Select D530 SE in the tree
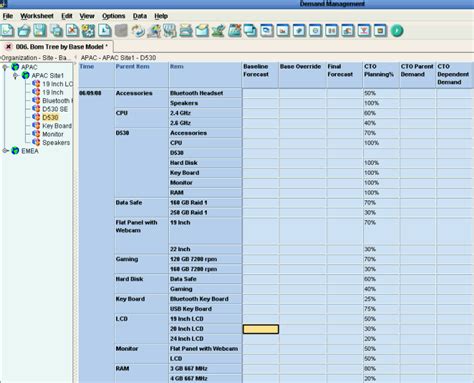Image resolution: width=474 pixels, height=383 pixels. [55, 109]
